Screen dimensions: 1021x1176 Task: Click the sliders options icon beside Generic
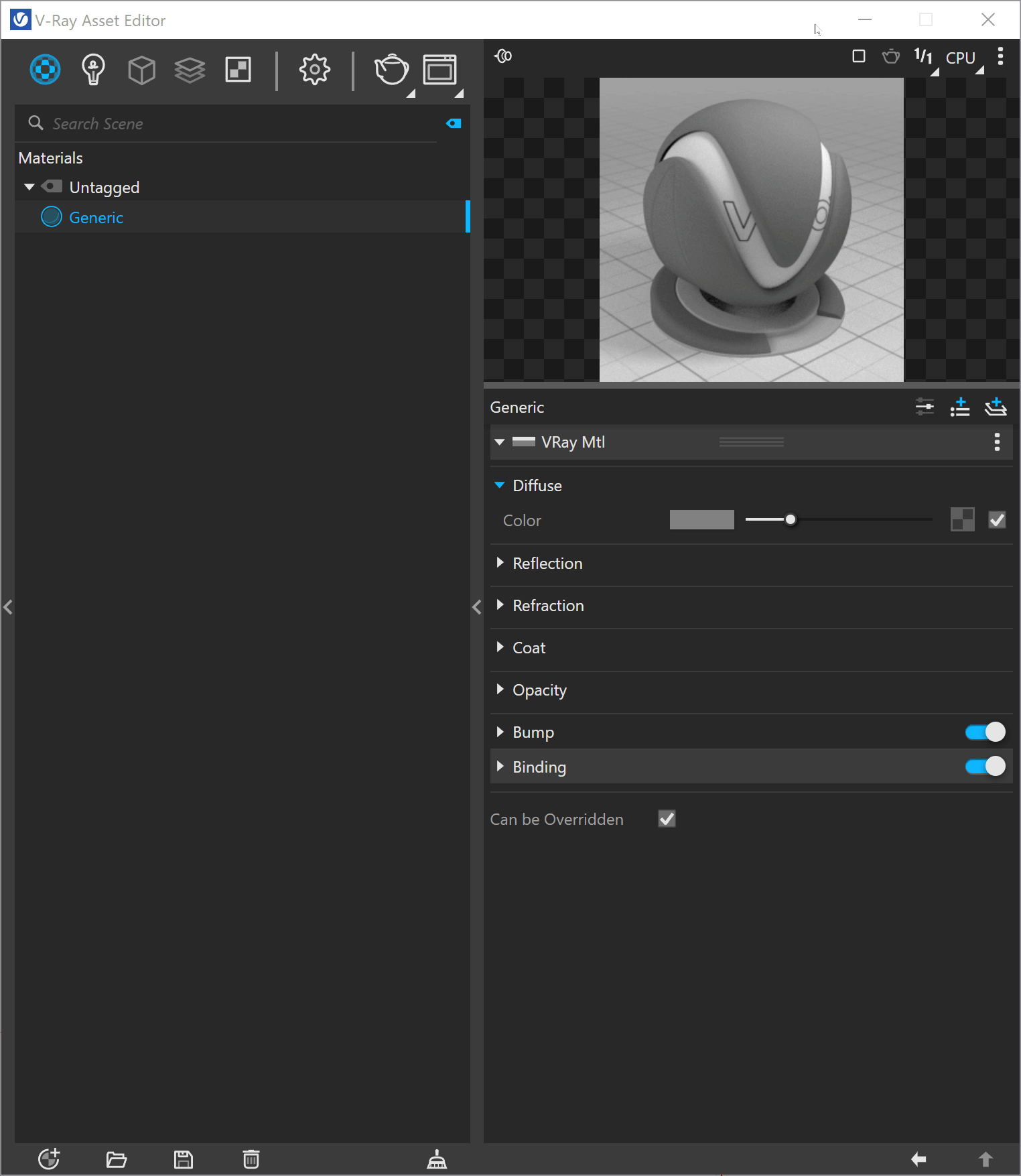pyautogui.click(x=925, y=407)
